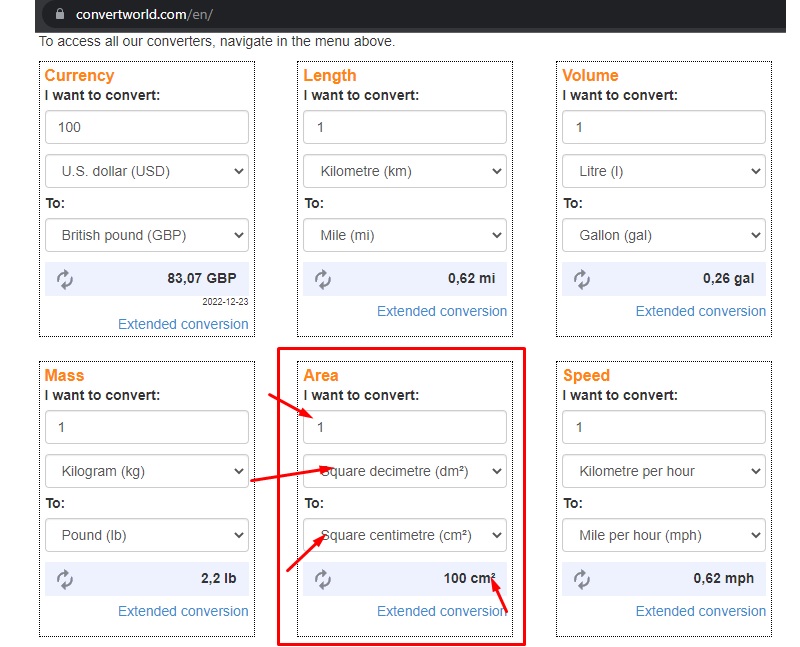This screenshot has height=647, width=800.
Task: Click the refresh icon in Volume converter
Action: [581, 278]
